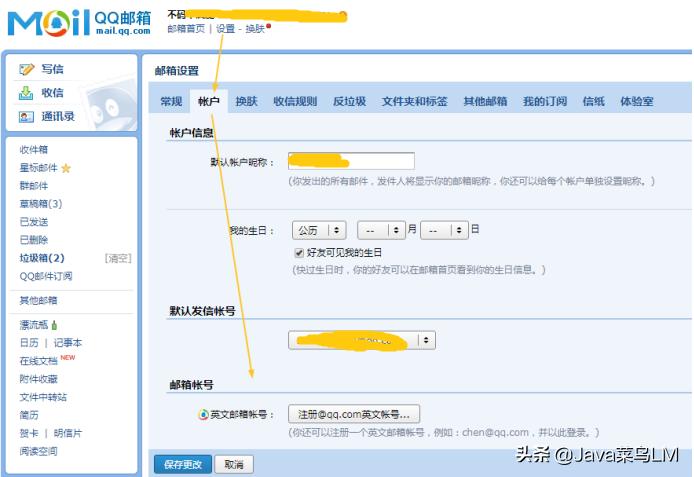This screenshot has width=694, height=477.
Task: Open the 其他邮箱 settings tab
Action: (x=485, y=101)
